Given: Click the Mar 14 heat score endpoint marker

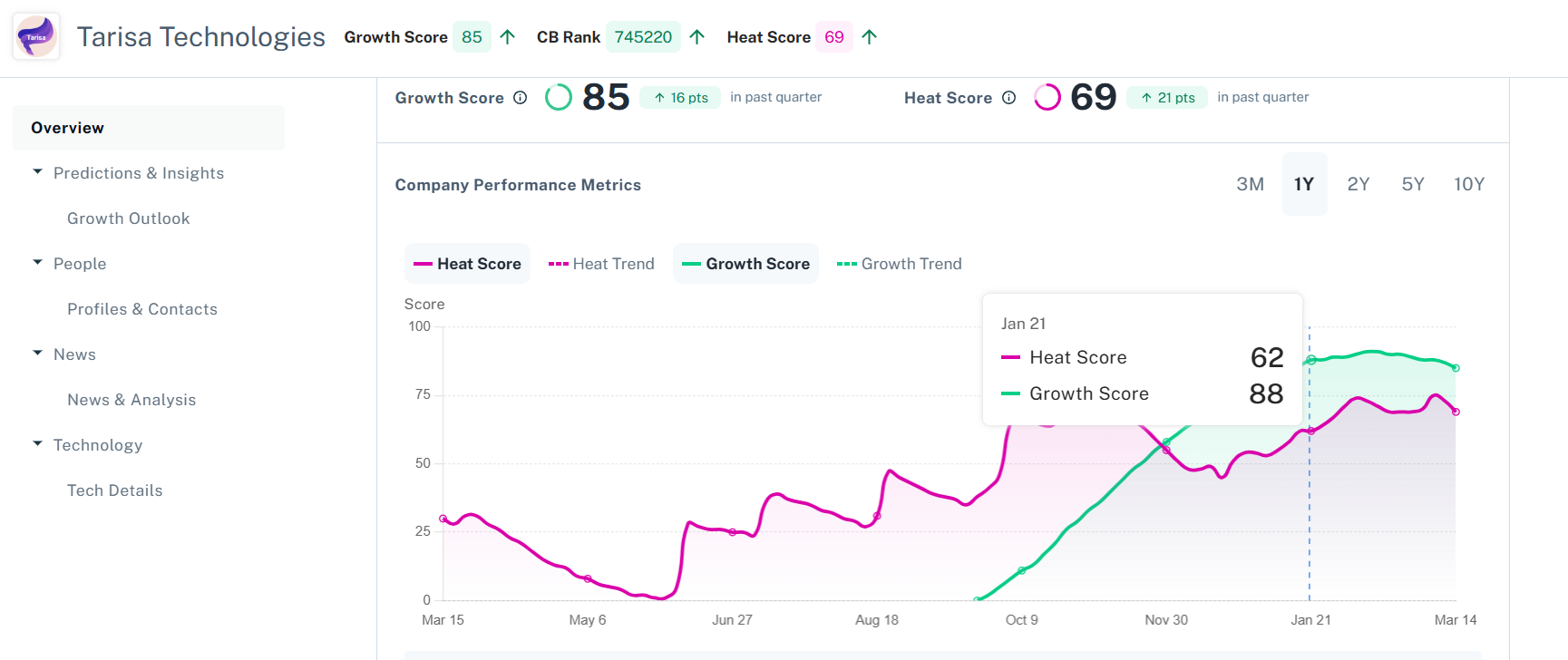Looking at the screenshot, I should pyautogui.click(x=1456, y=412).
